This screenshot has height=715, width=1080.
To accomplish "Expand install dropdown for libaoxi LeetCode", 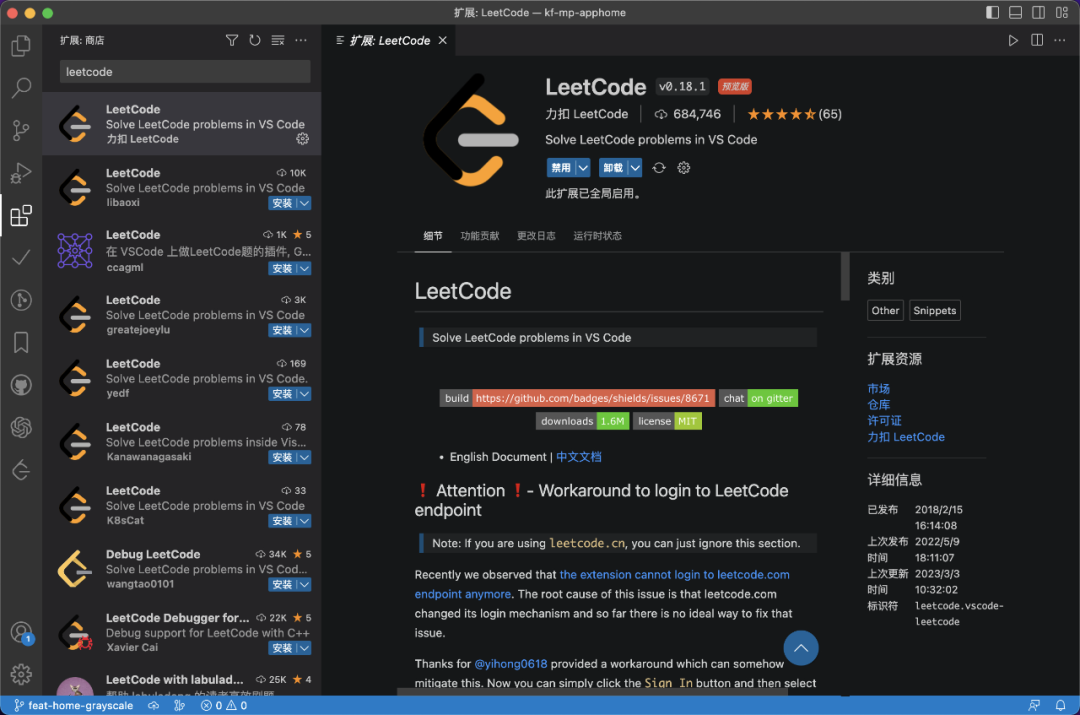I will pyautogui.click(x=304, y=203).
